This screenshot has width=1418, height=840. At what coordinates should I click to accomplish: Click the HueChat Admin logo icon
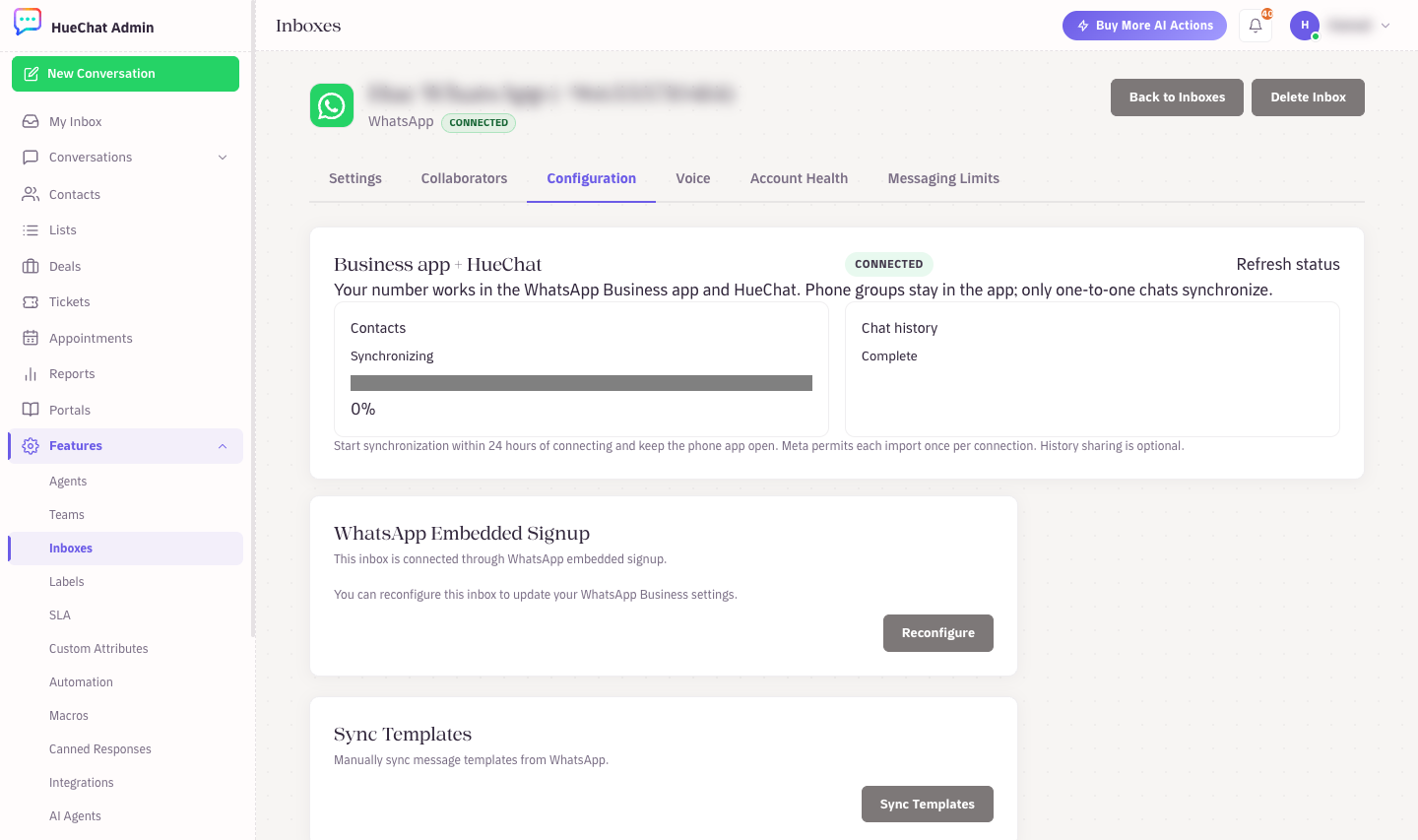click(x=28, y=22)
